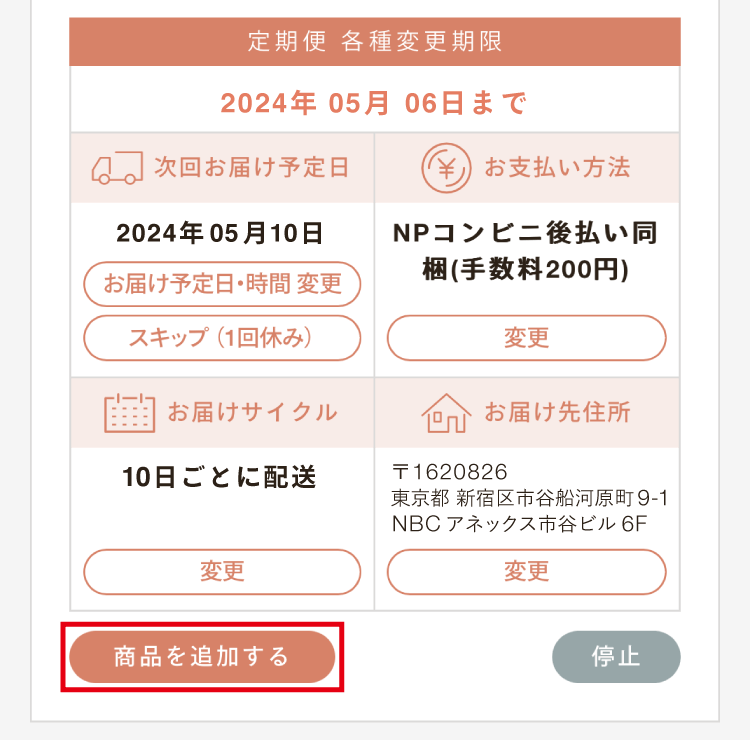
Task: Click the 10日ごとに配送 cycle text
Action: pos(220,477)
